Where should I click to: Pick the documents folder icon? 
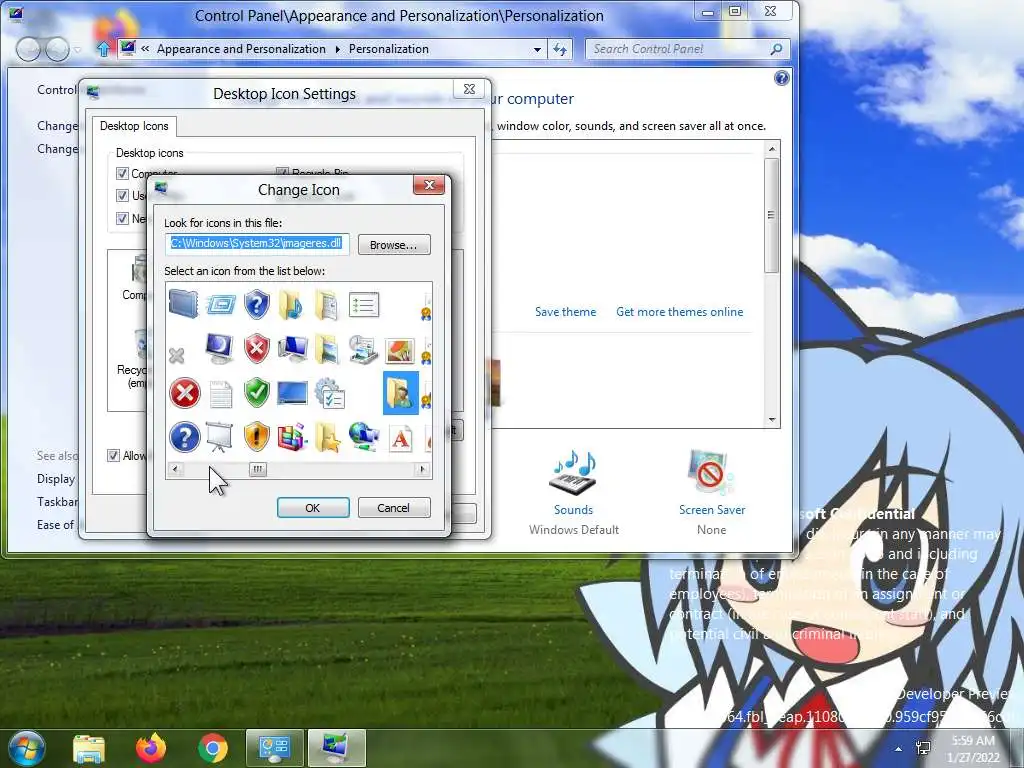coord(327,305)
